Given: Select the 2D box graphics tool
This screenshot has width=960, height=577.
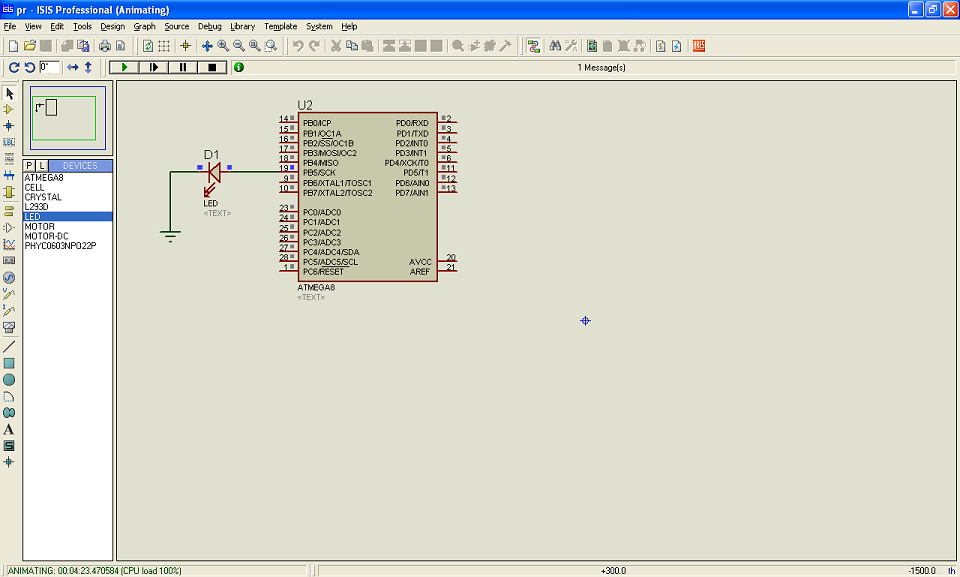Looking at the screenshot, I should pos(9,363).
